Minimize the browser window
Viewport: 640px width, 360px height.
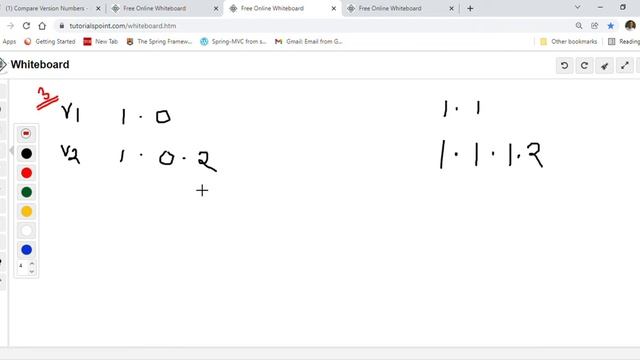pos(600,7)
